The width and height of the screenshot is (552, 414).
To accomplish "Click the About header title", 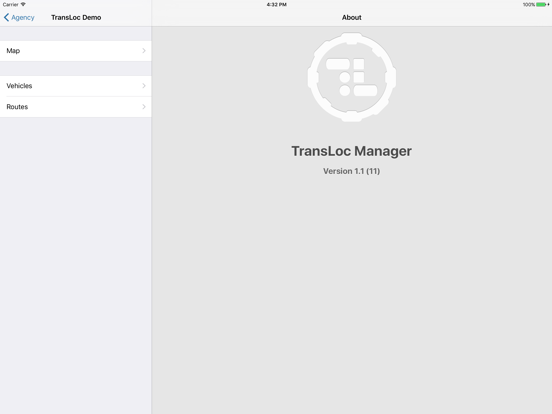I will pyautogui.click(x=351, y=17).
